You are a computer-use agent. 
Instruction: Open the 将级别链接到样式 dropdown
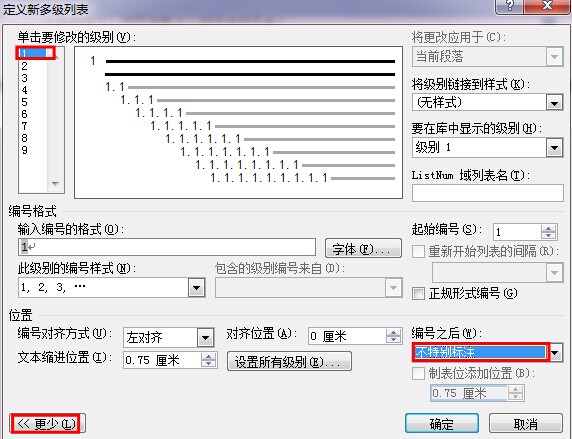pos(554,103)
